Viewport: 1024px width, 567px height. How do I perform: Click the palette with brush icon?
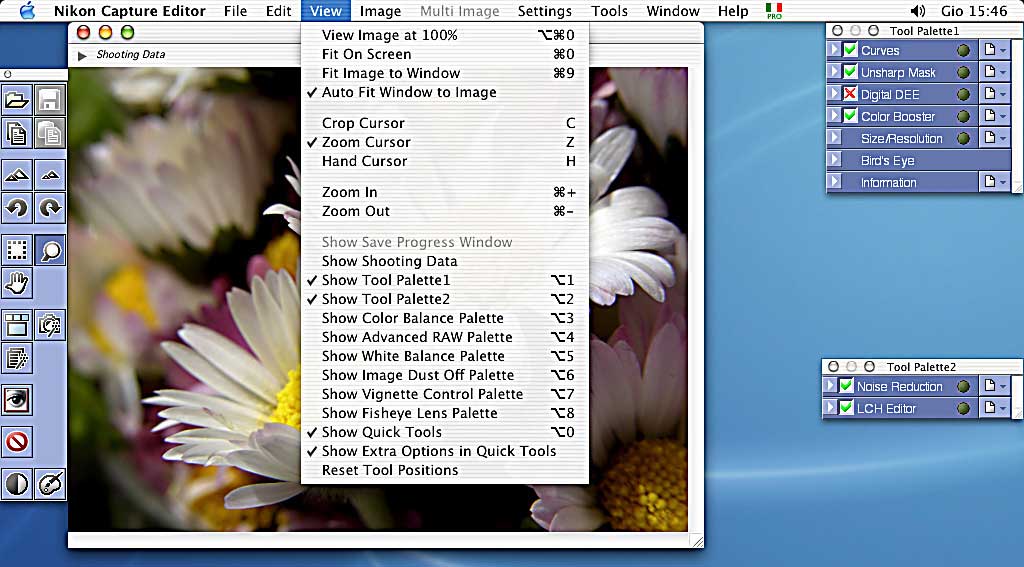click(x=50, y=484)
